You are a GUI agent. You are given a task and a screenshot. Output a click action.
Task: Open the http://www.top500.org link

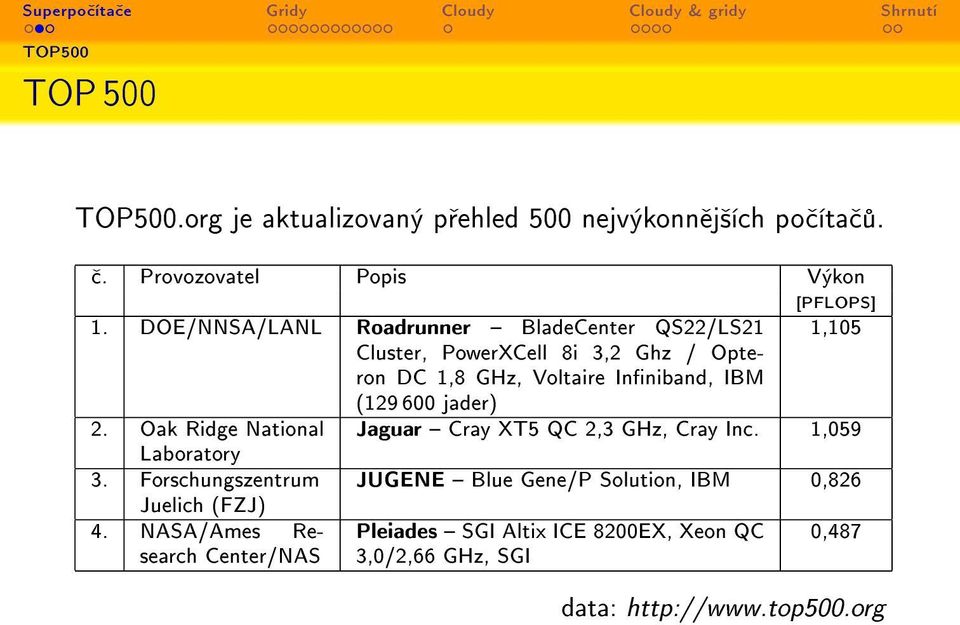tap(756, 608)
